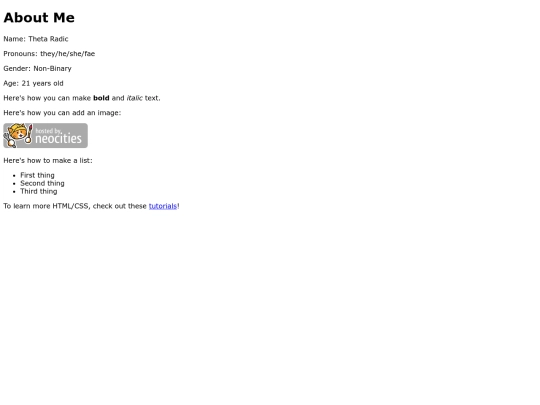Click the italic word in the sentence
Viewport: 540px width, 405px height.
click(135, 98)
